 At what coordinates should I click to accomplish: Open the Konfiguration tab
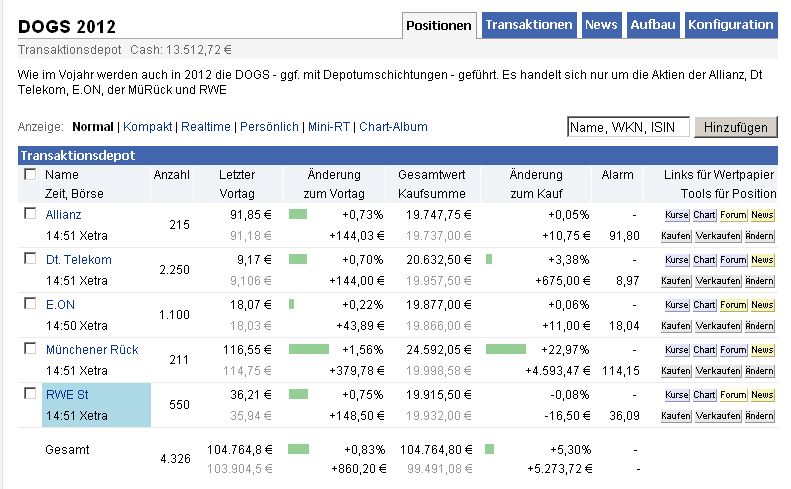pyautogui.click(x=731, y=25)
